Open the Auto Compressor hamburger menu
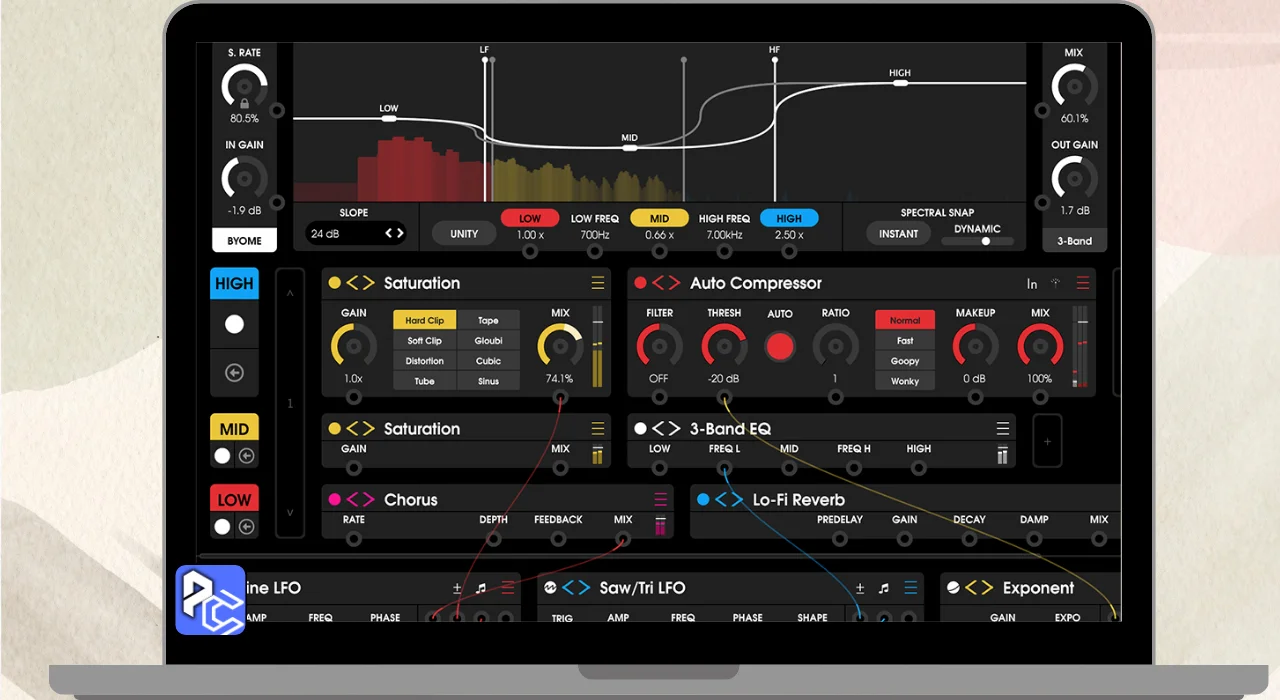This screenshot has width=1280, height=700. (x=1082, y=284)
